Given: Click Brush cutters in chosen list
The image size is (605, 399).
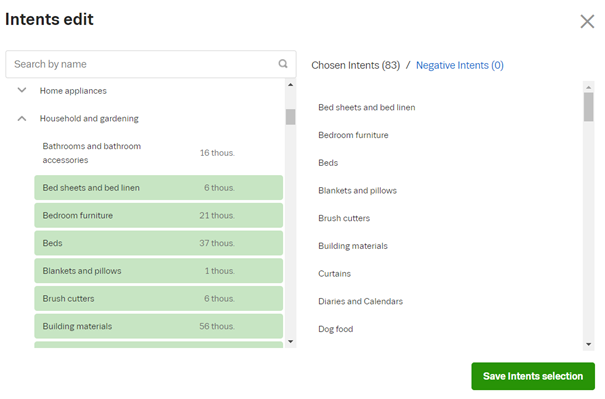Looking at the screenshot, I should pyautogui.click(x=344, y=218).
